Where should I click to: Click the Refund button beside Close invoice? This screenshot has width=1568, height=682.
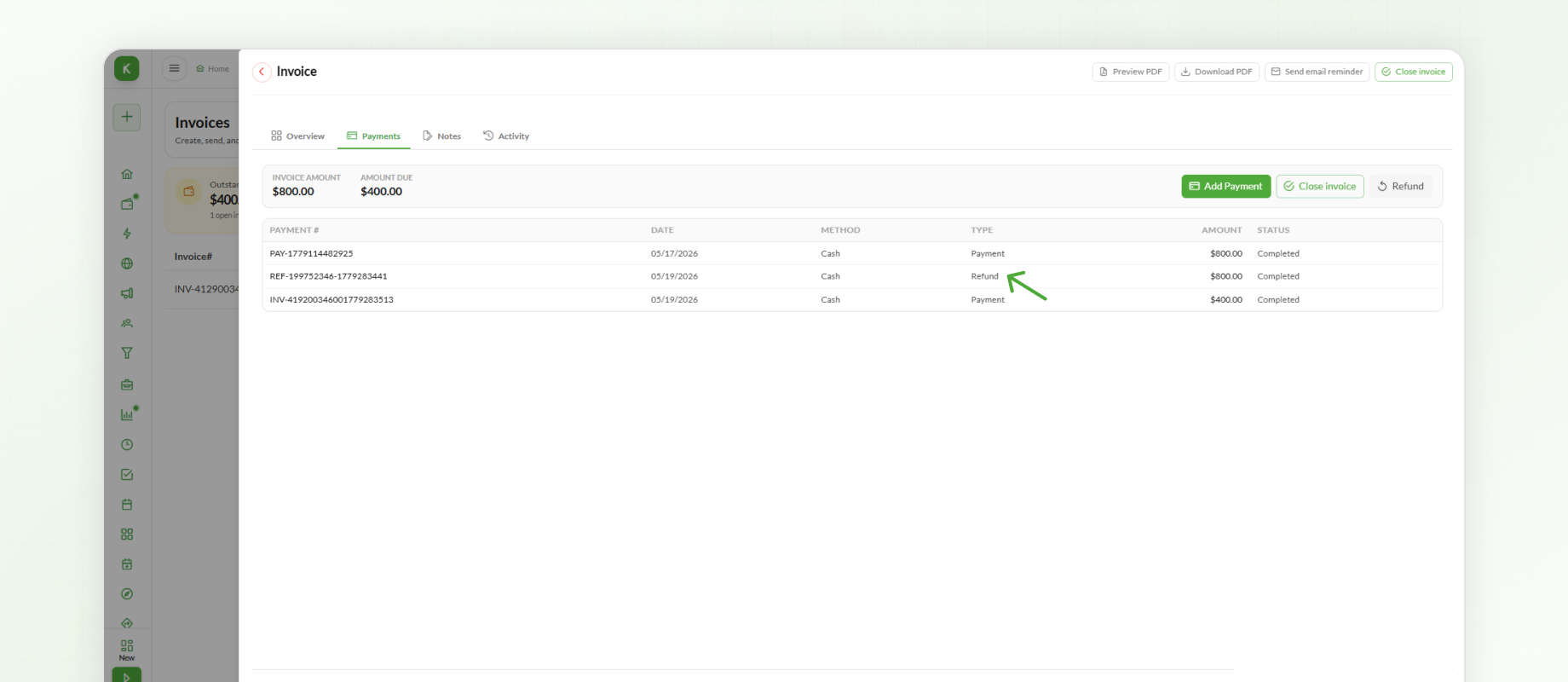(x=1401, y=187)
